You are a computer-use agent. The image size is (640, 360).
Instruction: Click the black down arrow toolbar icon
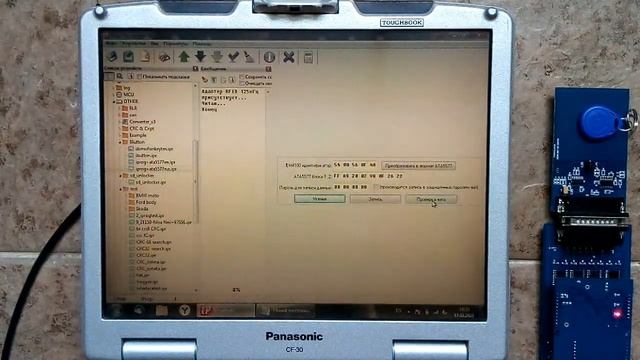point(200,57)
